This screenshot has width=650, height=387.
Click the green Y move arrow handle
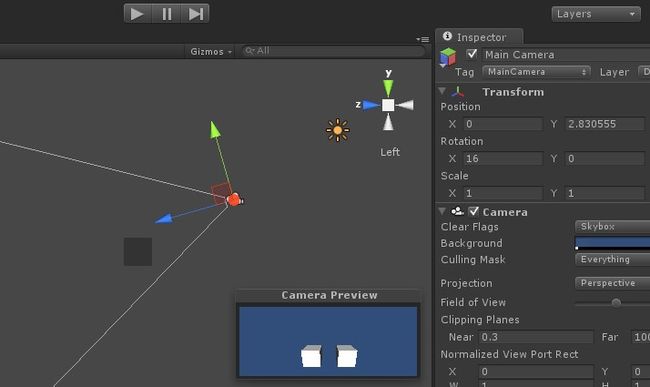215,129
